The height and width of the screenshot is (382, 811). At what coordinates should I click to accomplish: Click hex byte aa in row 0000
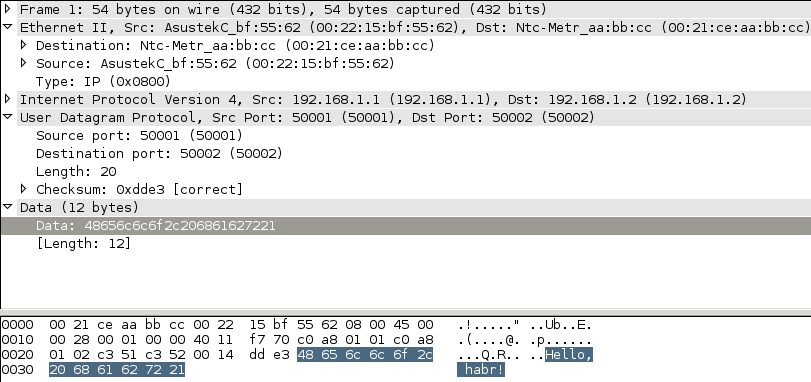(x=130, y=325)
